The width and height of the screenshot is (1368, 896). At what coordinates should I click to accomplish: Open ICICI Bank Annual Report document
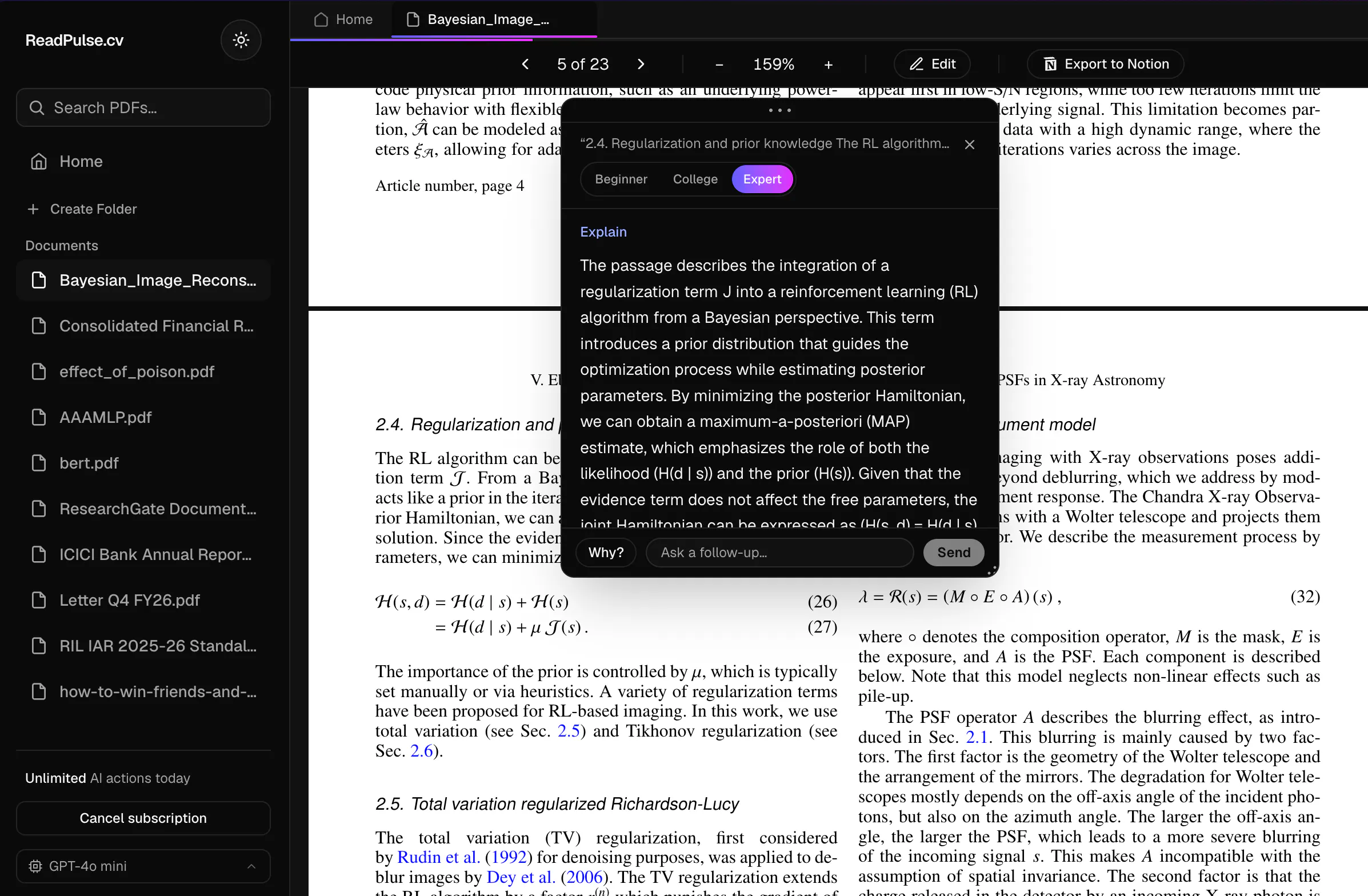[x=143, y=555]
